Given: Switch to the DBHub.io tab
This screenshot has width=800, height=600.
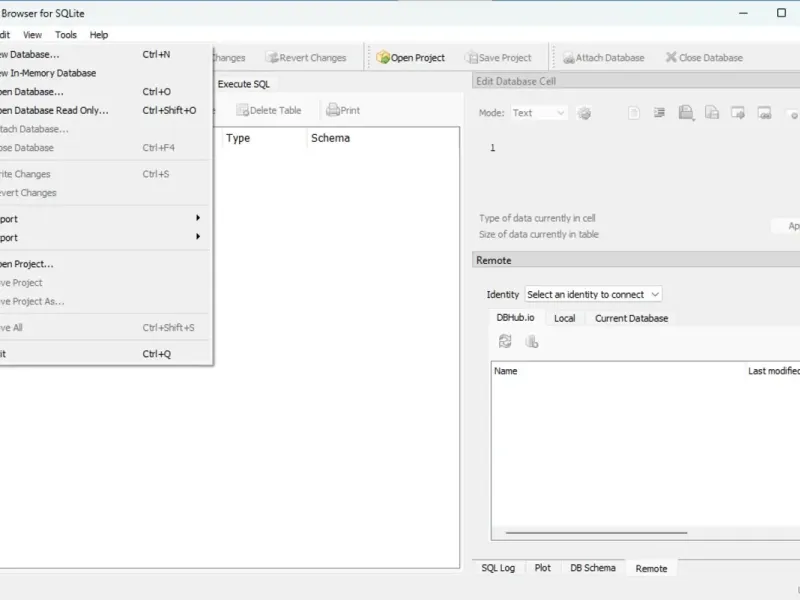Looking at the screenshot, I should point(515,318).
